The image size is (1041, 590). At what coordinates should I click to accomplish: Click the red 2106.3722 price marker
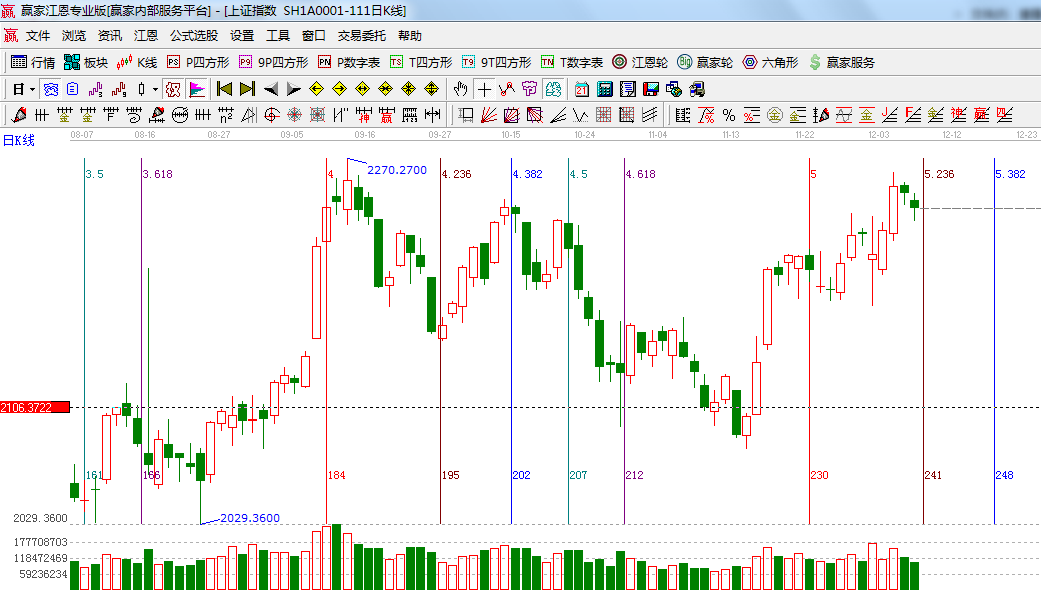(35, 407)
